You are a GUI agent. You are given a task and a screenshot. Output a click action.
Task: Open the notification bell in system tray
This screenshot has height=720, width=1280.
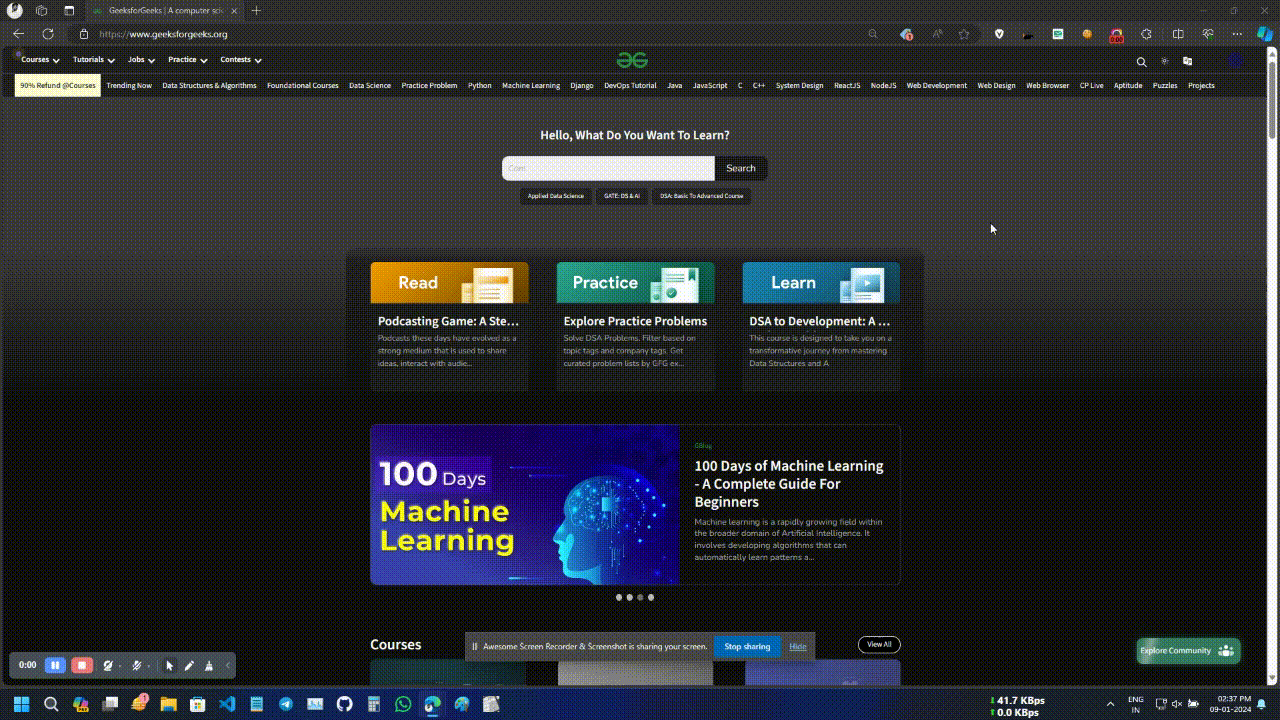(x=1262, y=704)
